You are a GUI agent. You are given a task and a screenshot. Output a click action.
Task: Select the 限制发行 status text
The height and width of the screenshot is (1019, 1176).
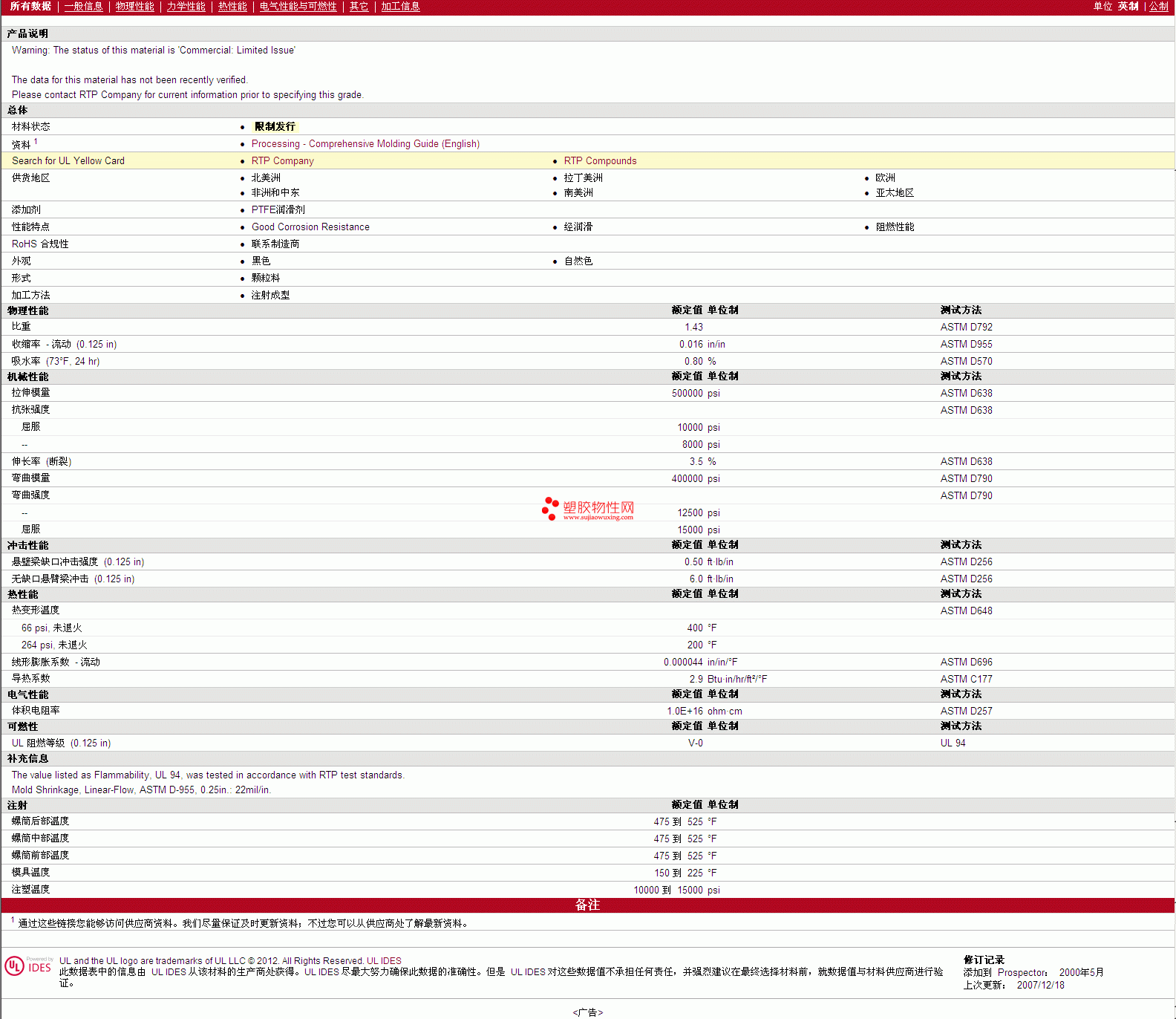pyautogui.click(x=275, y=127)
